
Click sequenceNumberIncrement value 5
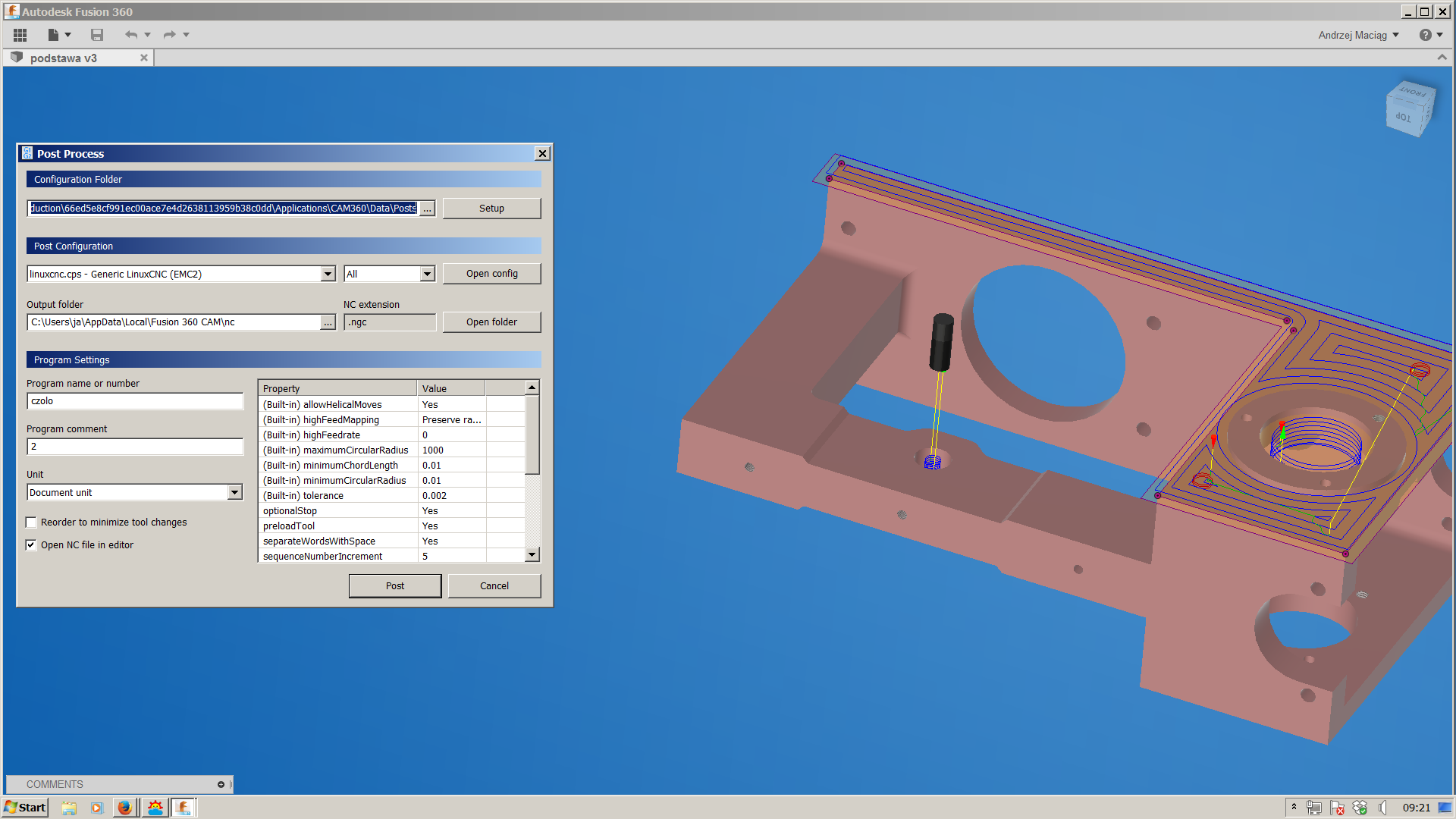click(451, 557)
